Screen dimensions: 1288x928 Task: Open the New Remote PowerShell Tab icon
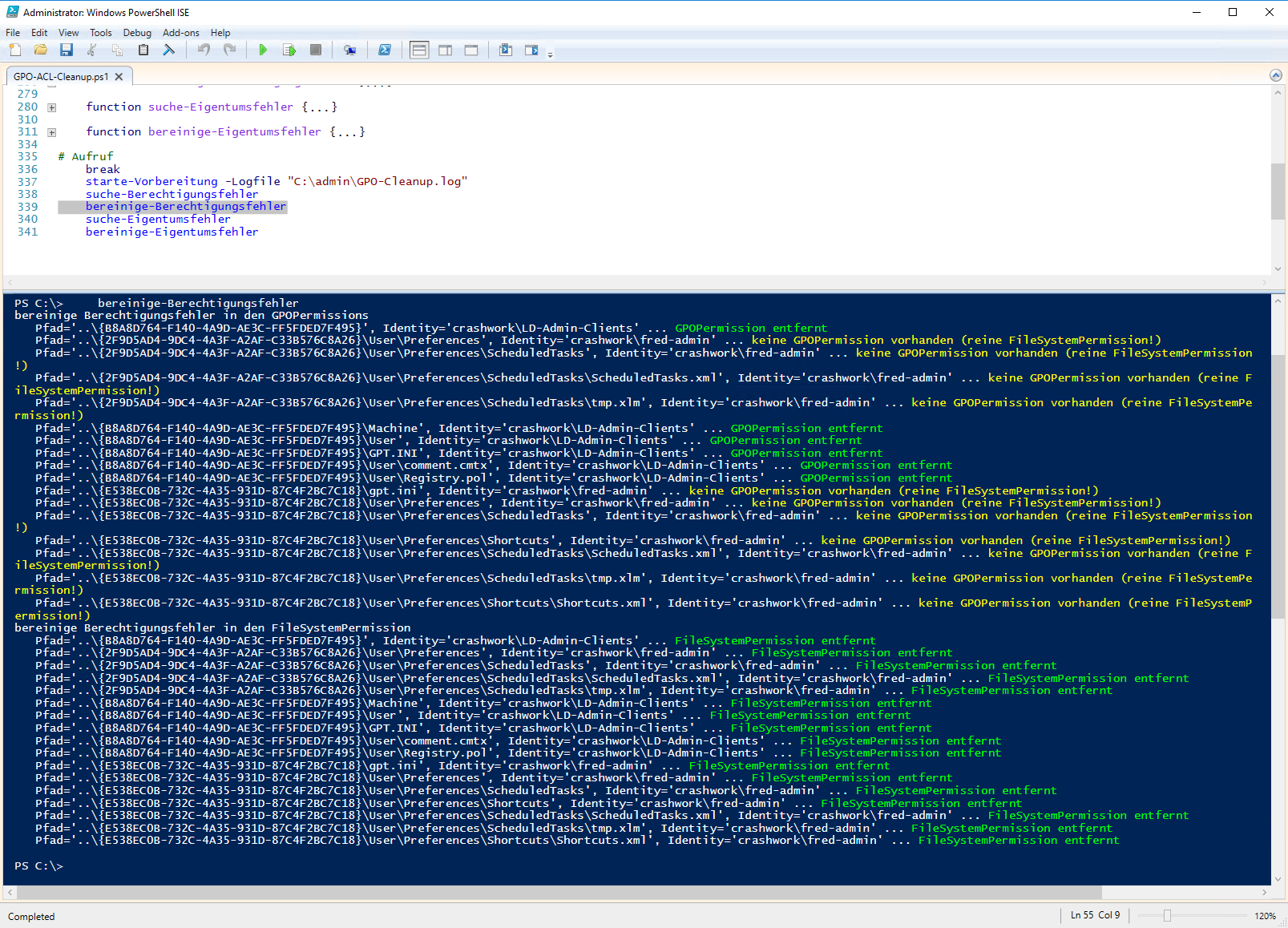pyautogui.click(x=350, y=50)
